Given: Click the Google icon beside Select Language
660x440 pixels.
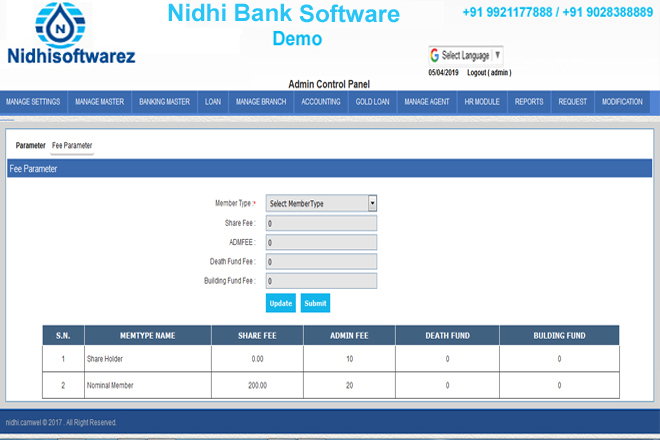Looking at the screenshot, I should tap(435, 55).
